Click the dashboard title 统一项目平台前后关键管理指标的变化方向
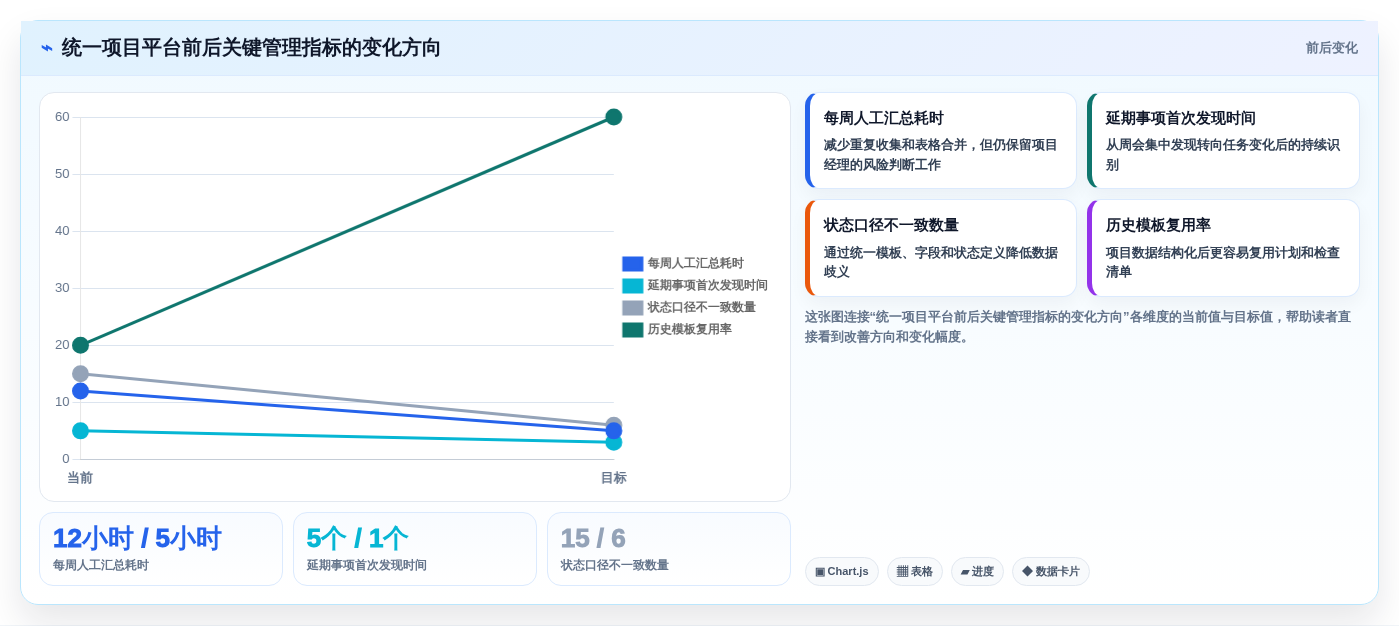 pos(251,48)
